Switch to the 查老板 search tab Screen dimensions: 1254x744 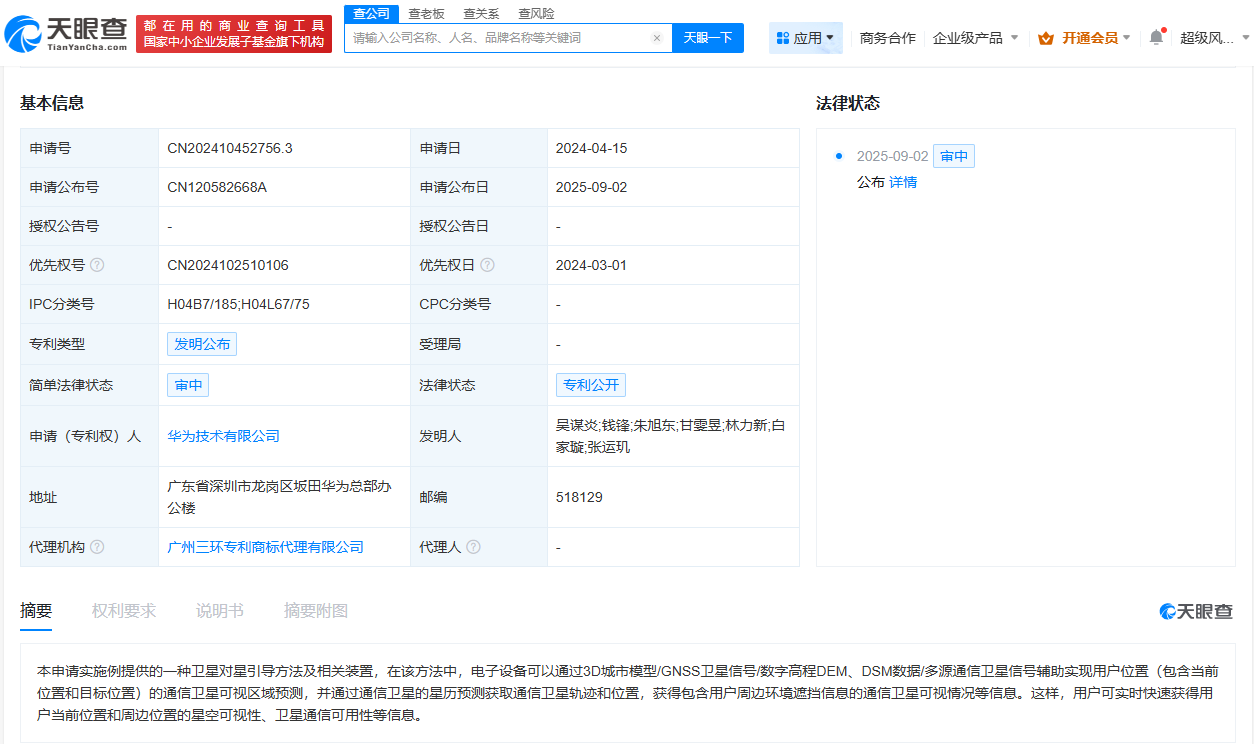point(426,14)
